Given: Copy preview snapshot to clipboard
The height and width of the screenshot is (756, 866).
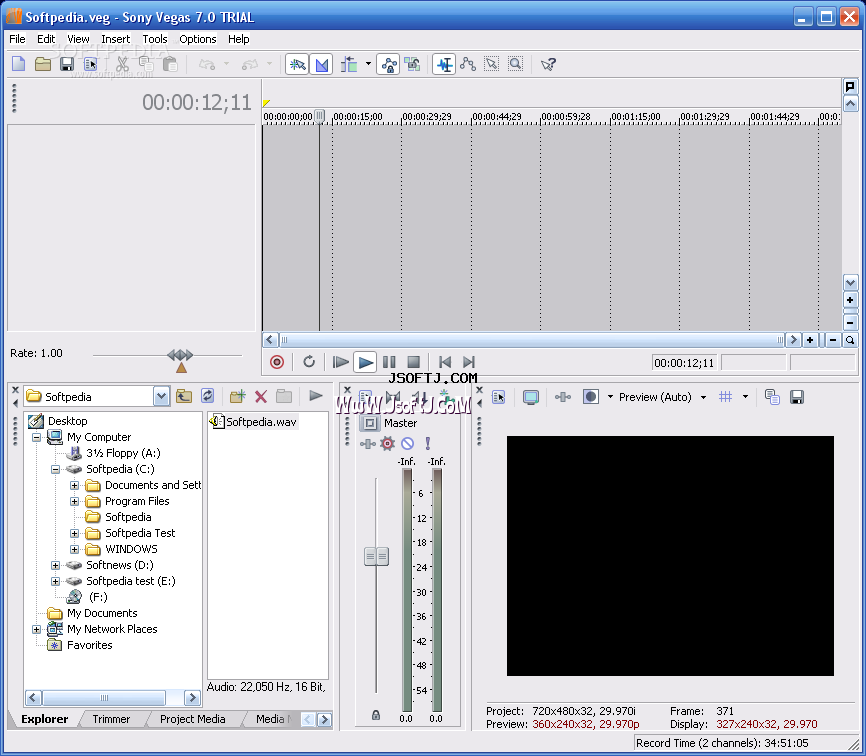Looking at the screenshot, I should (772, 396).
